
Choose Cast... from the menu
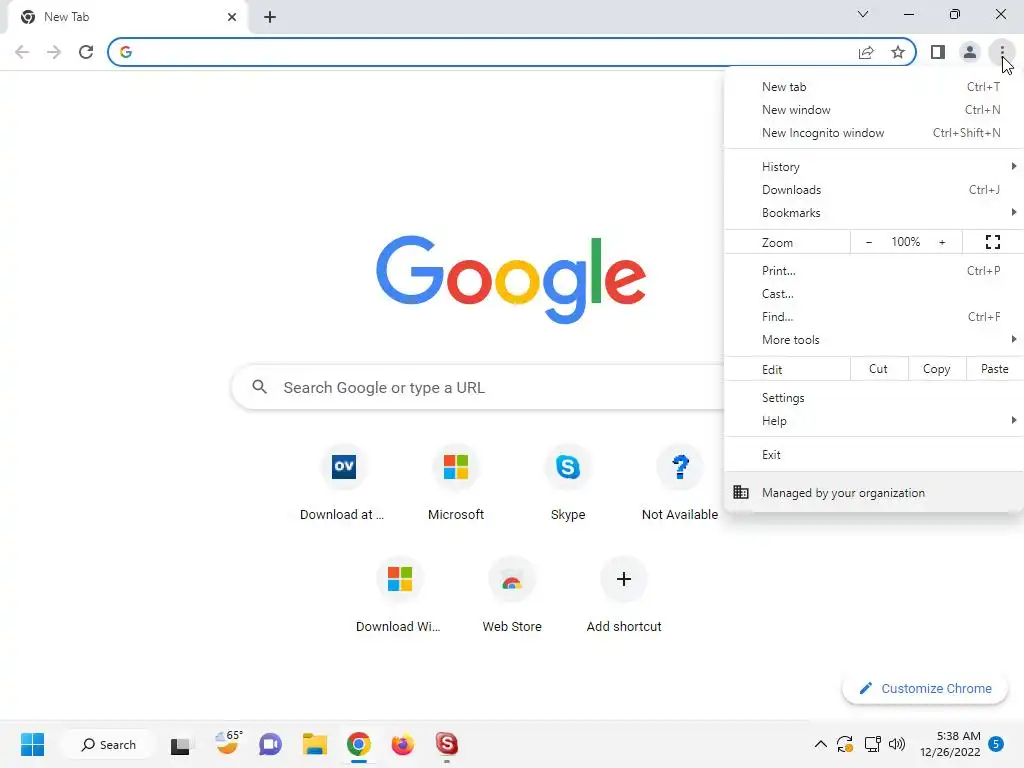874,294
